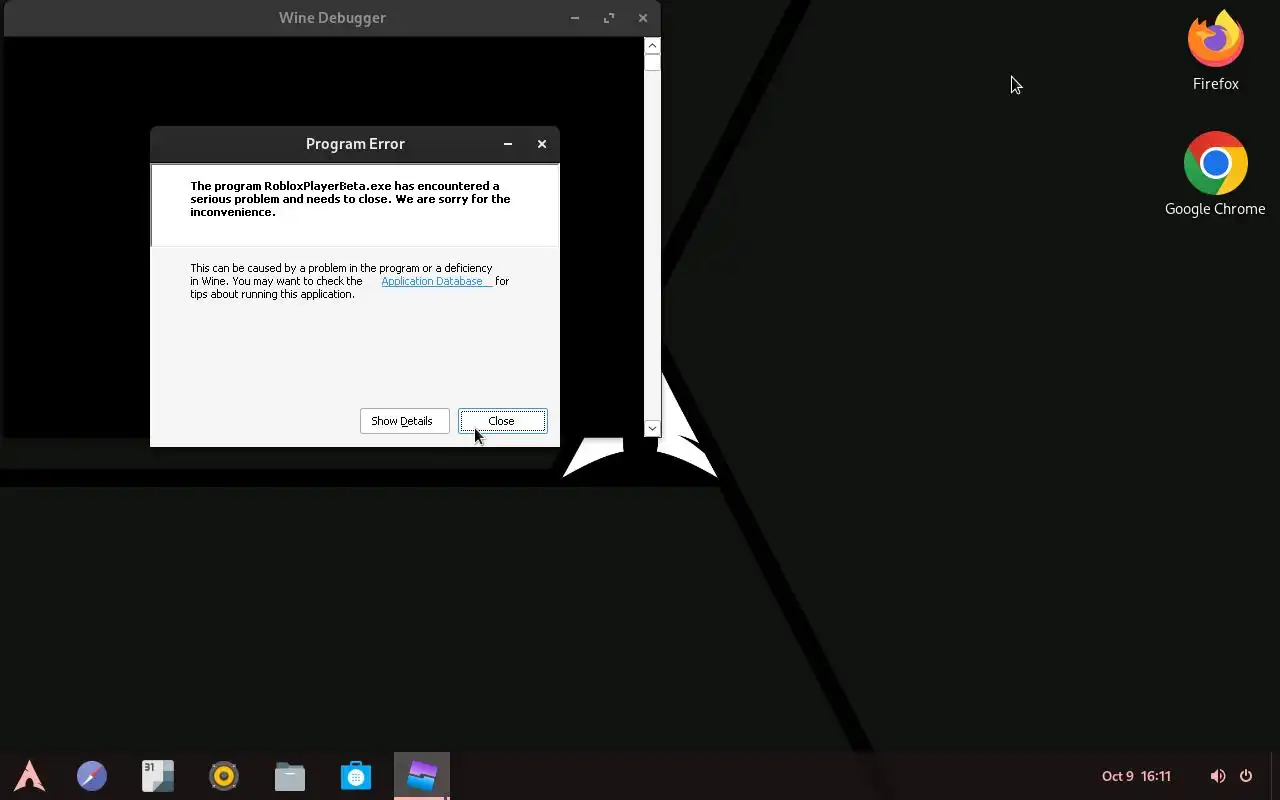Open the power menu in system tray
The height and width of the screenshot is (800, 1280).
tap(1246, 776)
